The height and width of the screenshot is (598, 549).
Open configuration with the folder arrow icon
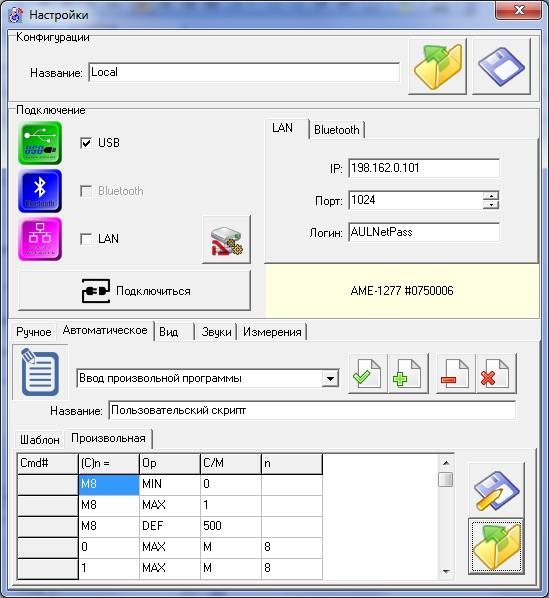tap(437, 66)
